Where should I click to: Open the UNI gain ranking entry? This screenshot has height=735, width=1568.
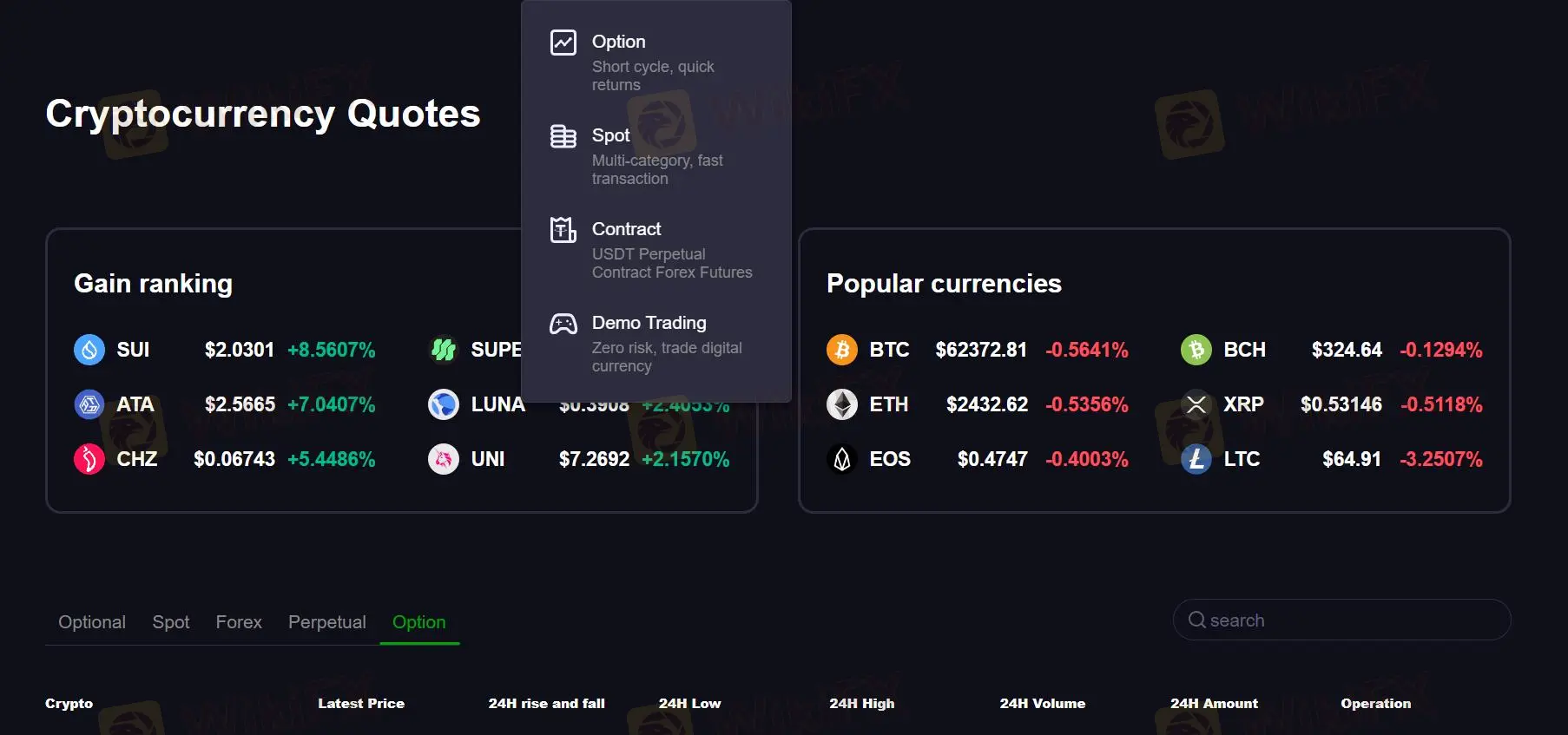[488, 459]
